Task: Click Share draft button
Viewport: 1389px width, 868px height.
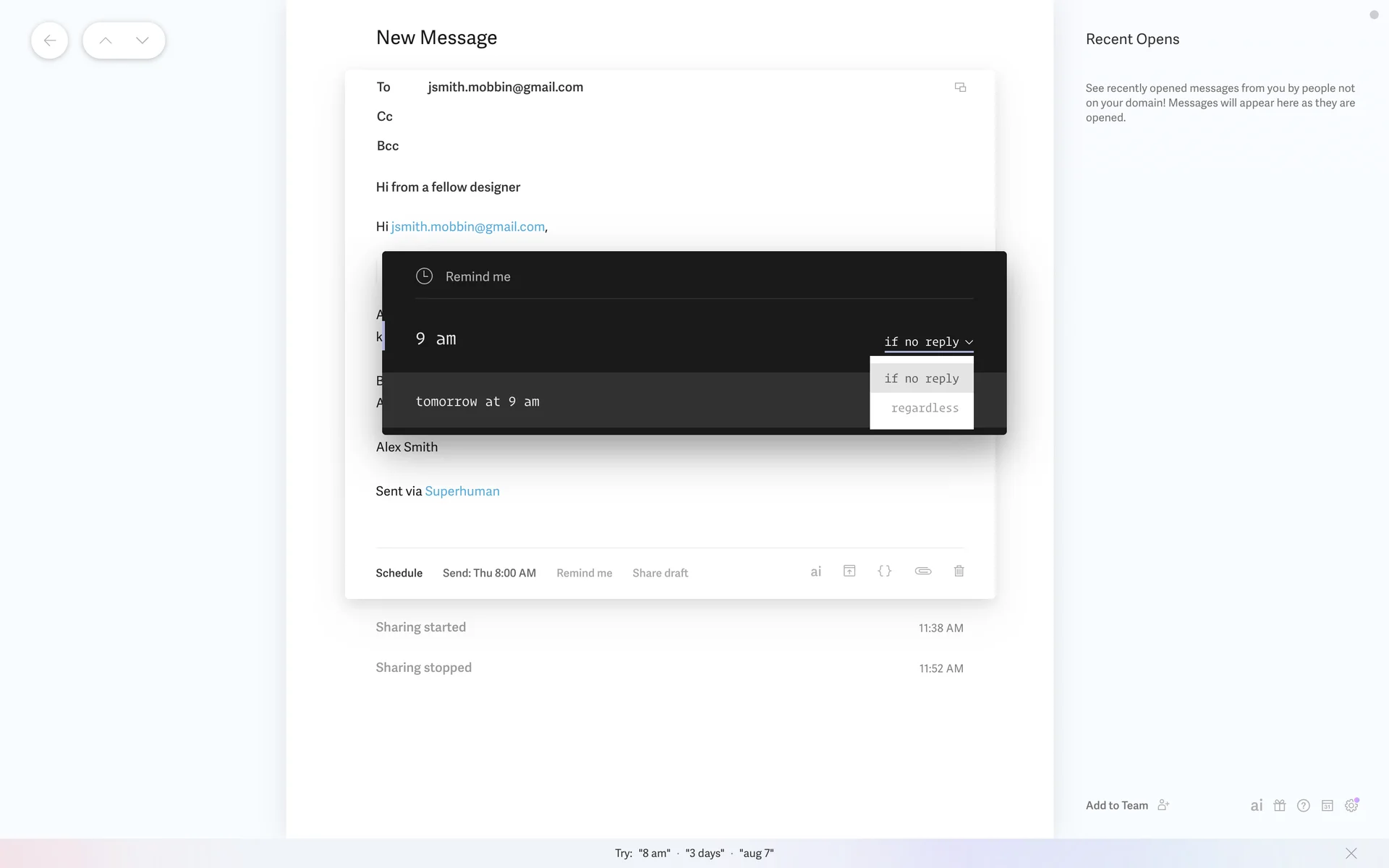Action: 660,573
